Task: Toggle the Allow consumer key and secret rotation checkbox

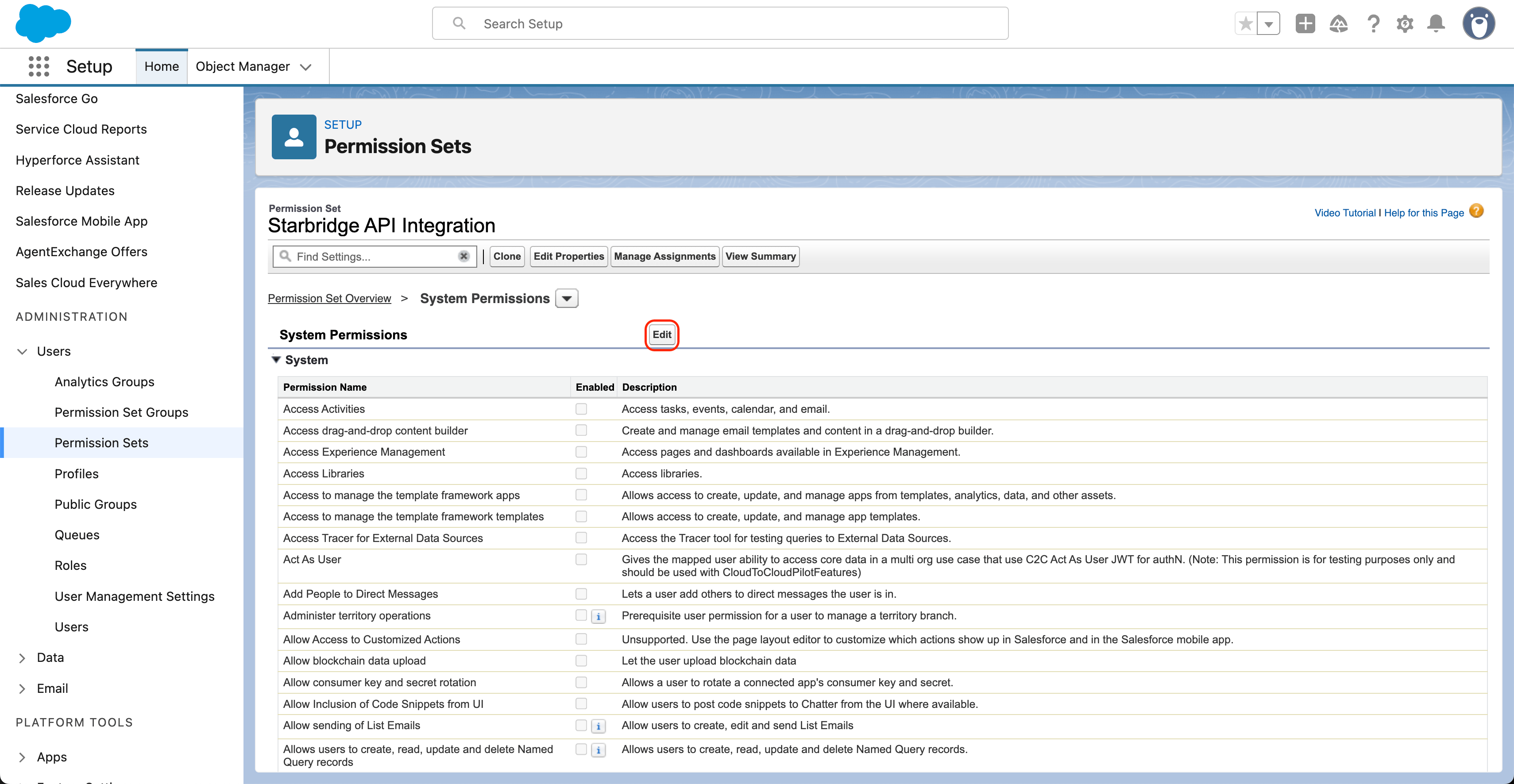Action: click(x=581, y=682)
